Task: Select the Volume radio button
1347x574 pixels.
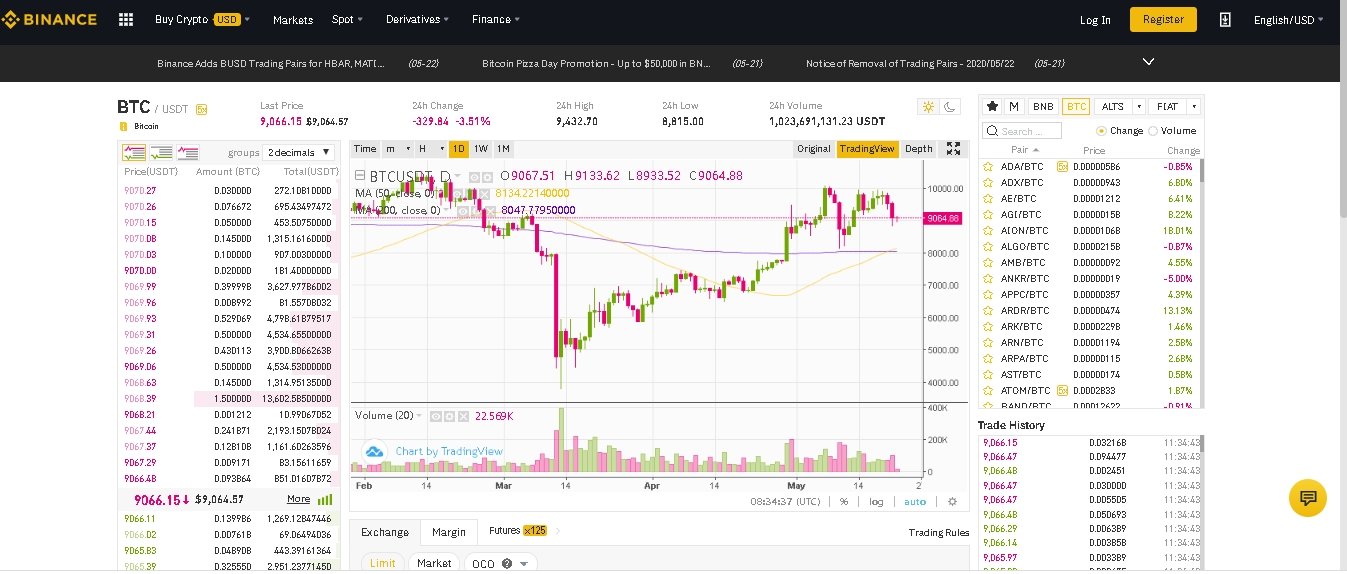Action: pyautogui.click(x=1153, y=131)
